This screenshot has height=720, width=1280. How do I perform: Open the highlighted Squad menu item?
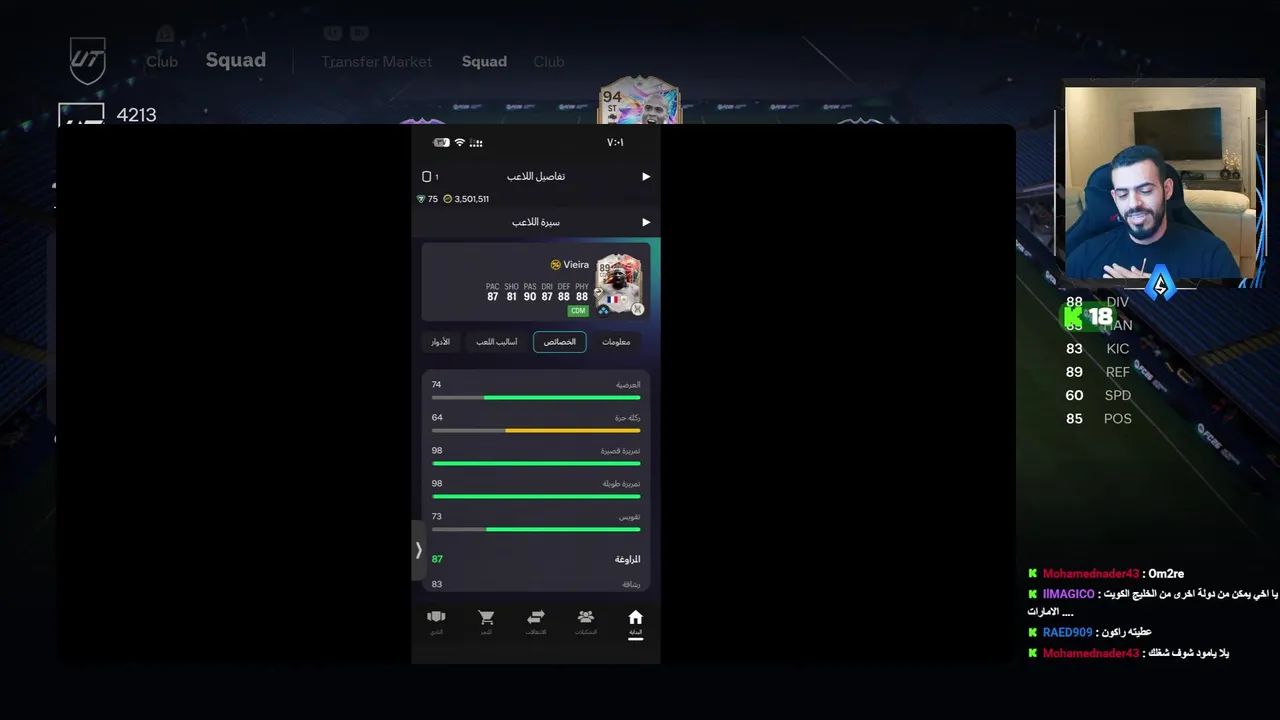click(236, 60)
